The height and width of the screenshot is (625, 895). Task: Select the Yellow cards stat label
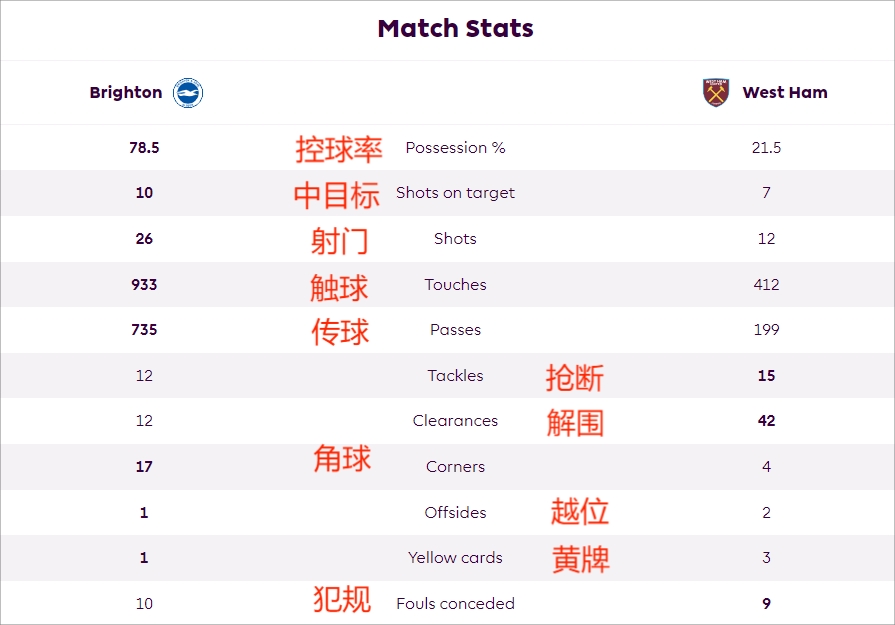point(455,558)
